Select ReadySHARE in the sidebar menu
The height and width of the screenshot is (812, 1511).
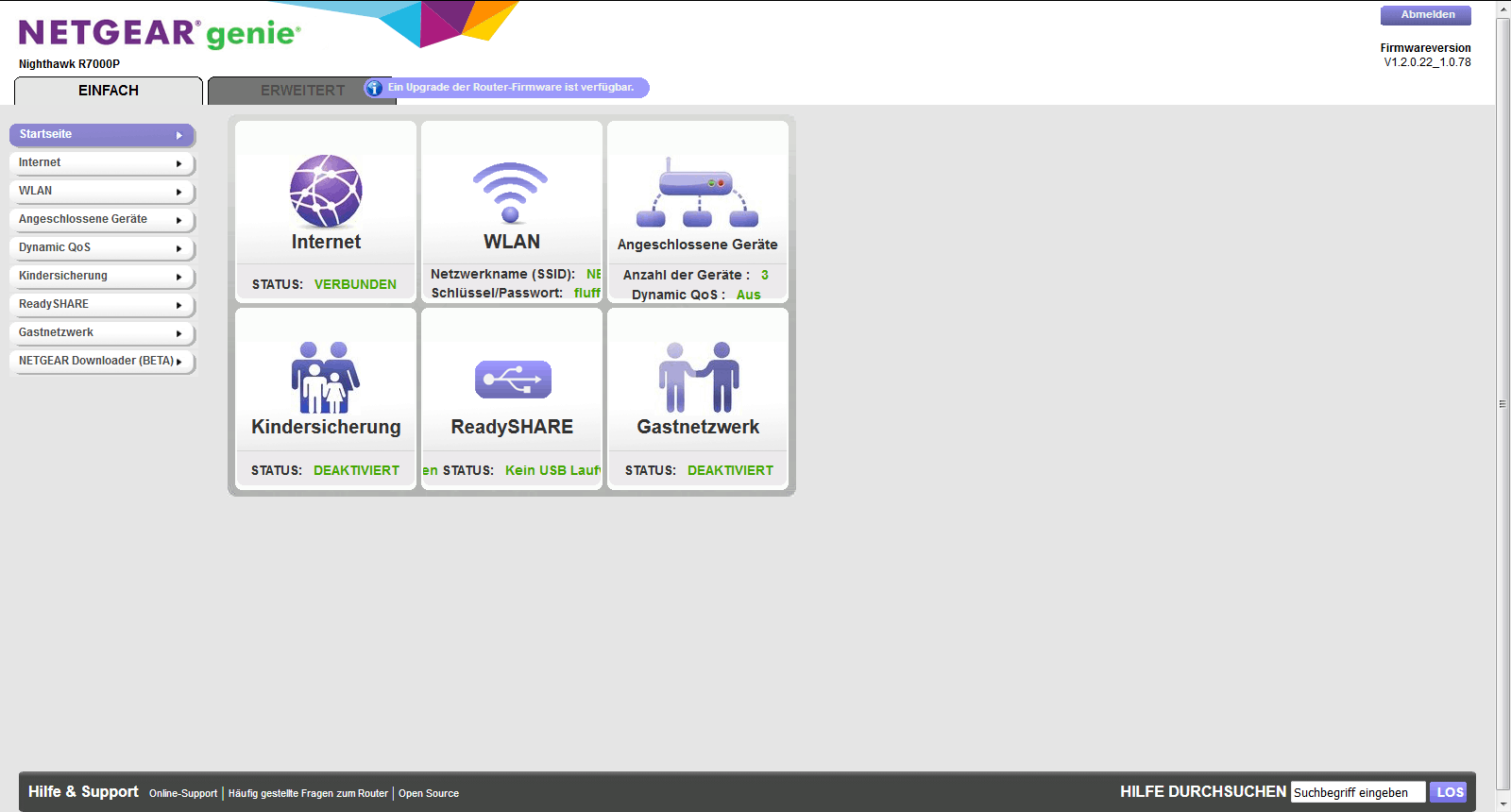[x=102, y=305]
